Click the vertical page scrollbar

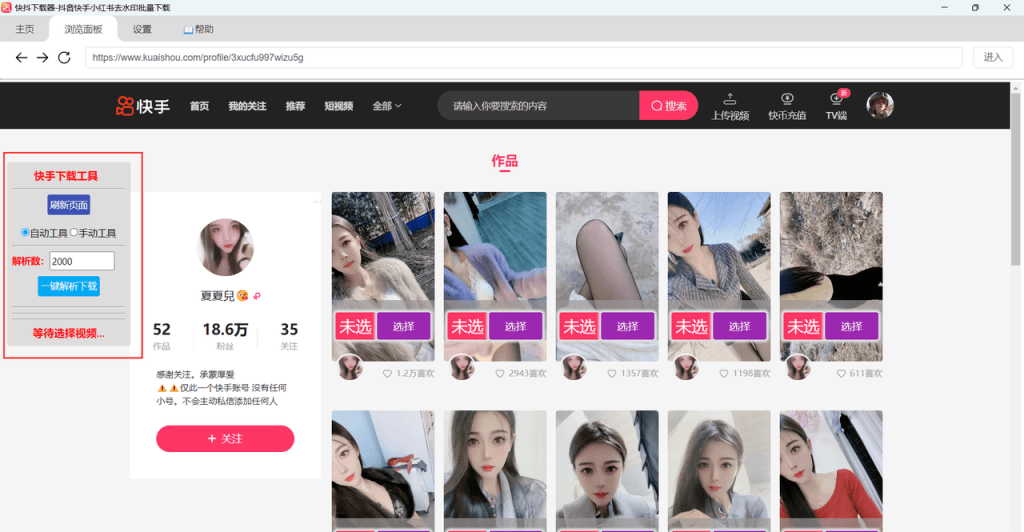pos(1016,179)
